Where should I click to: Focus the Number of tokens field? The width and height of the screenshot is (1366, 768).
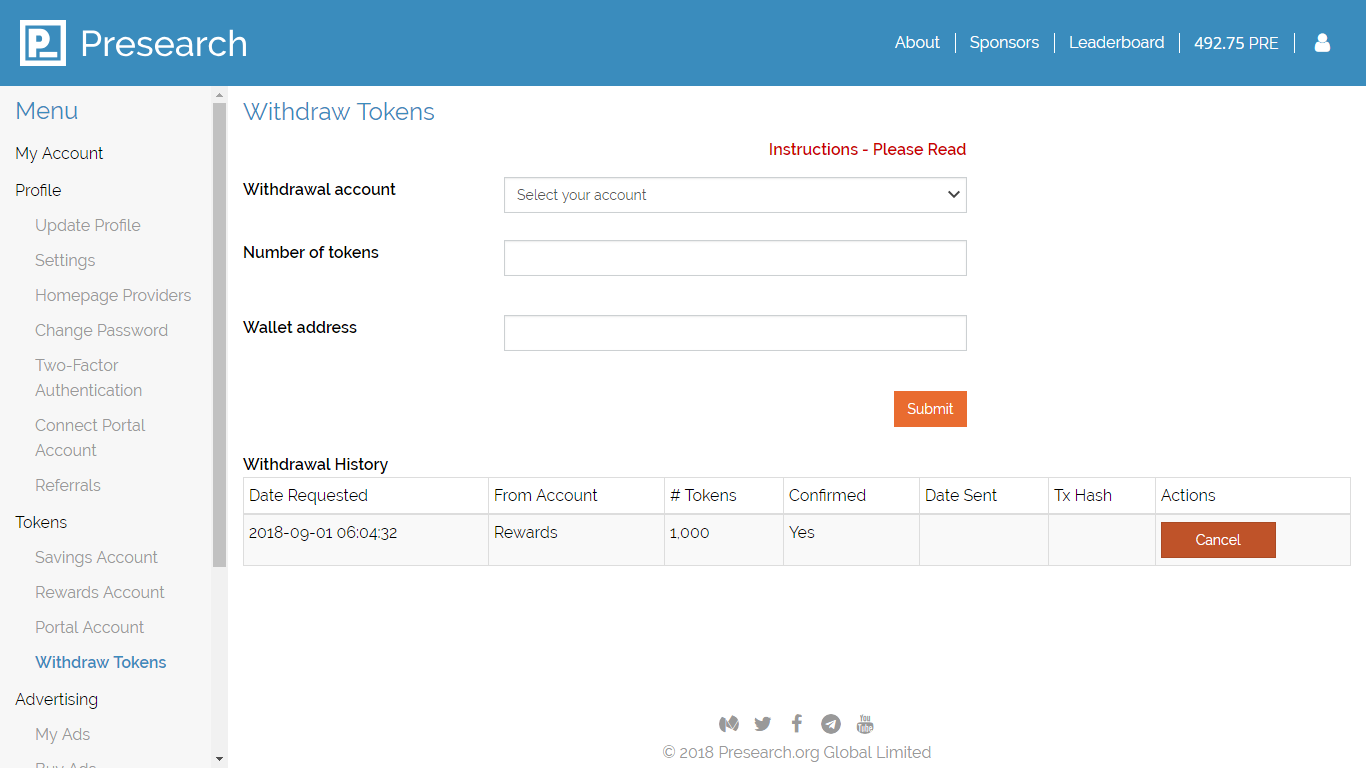[735, 258]
